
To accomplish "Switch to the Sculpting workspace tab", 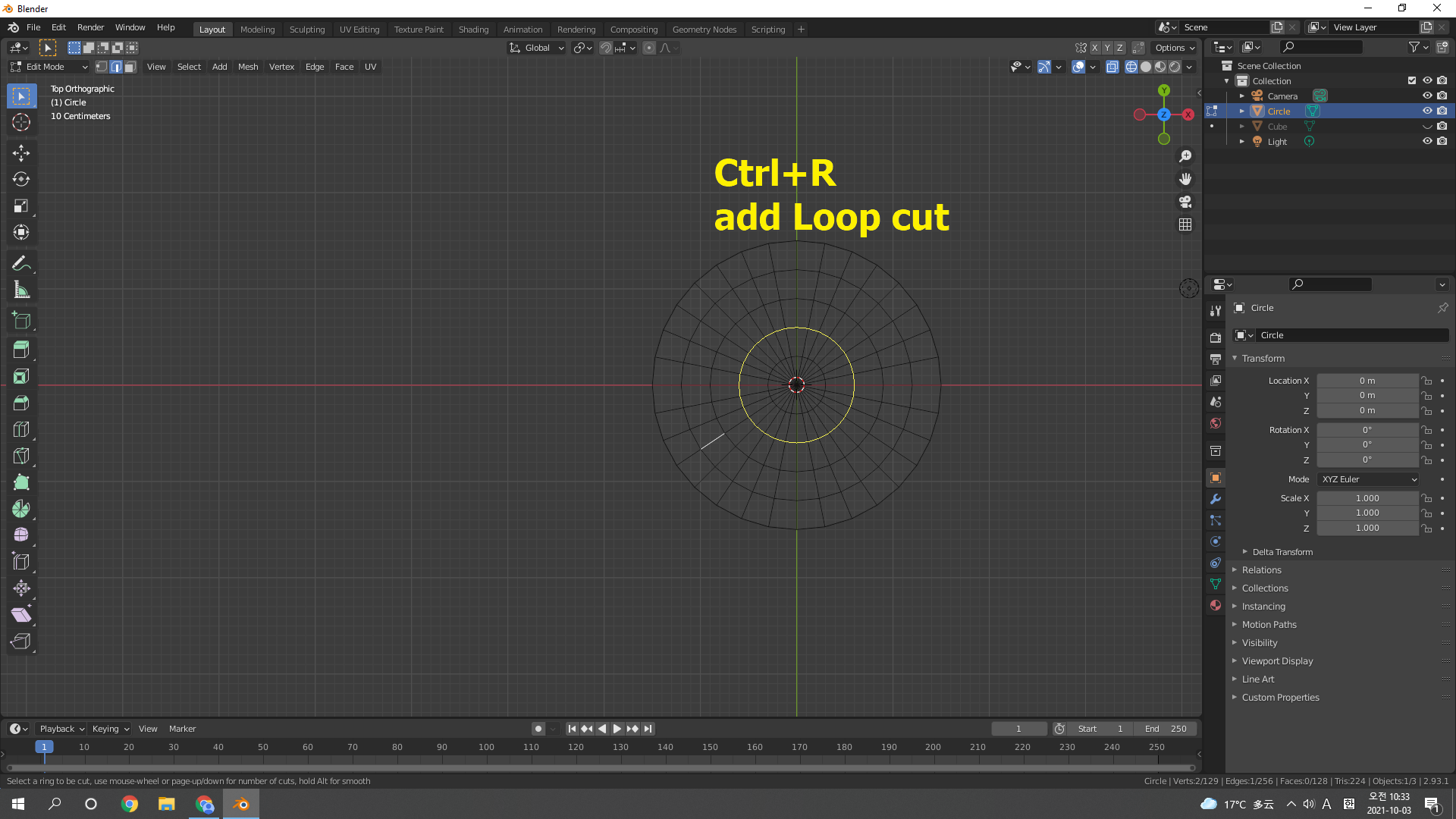I will (x=306, y=30).
